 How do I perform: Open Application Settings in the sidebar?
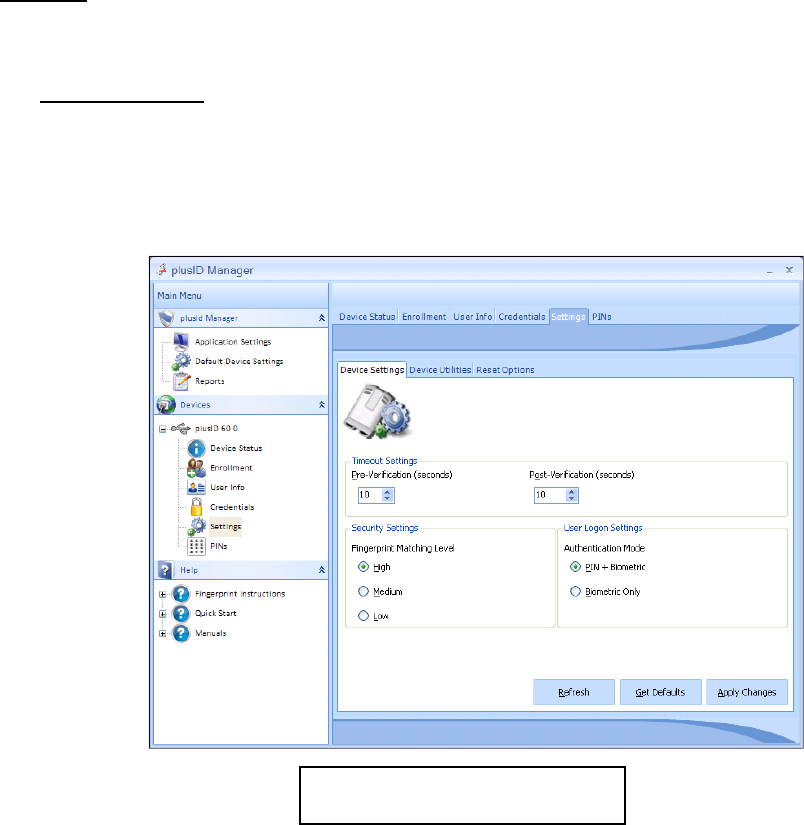pyautogui.click(x=233, y=342)
